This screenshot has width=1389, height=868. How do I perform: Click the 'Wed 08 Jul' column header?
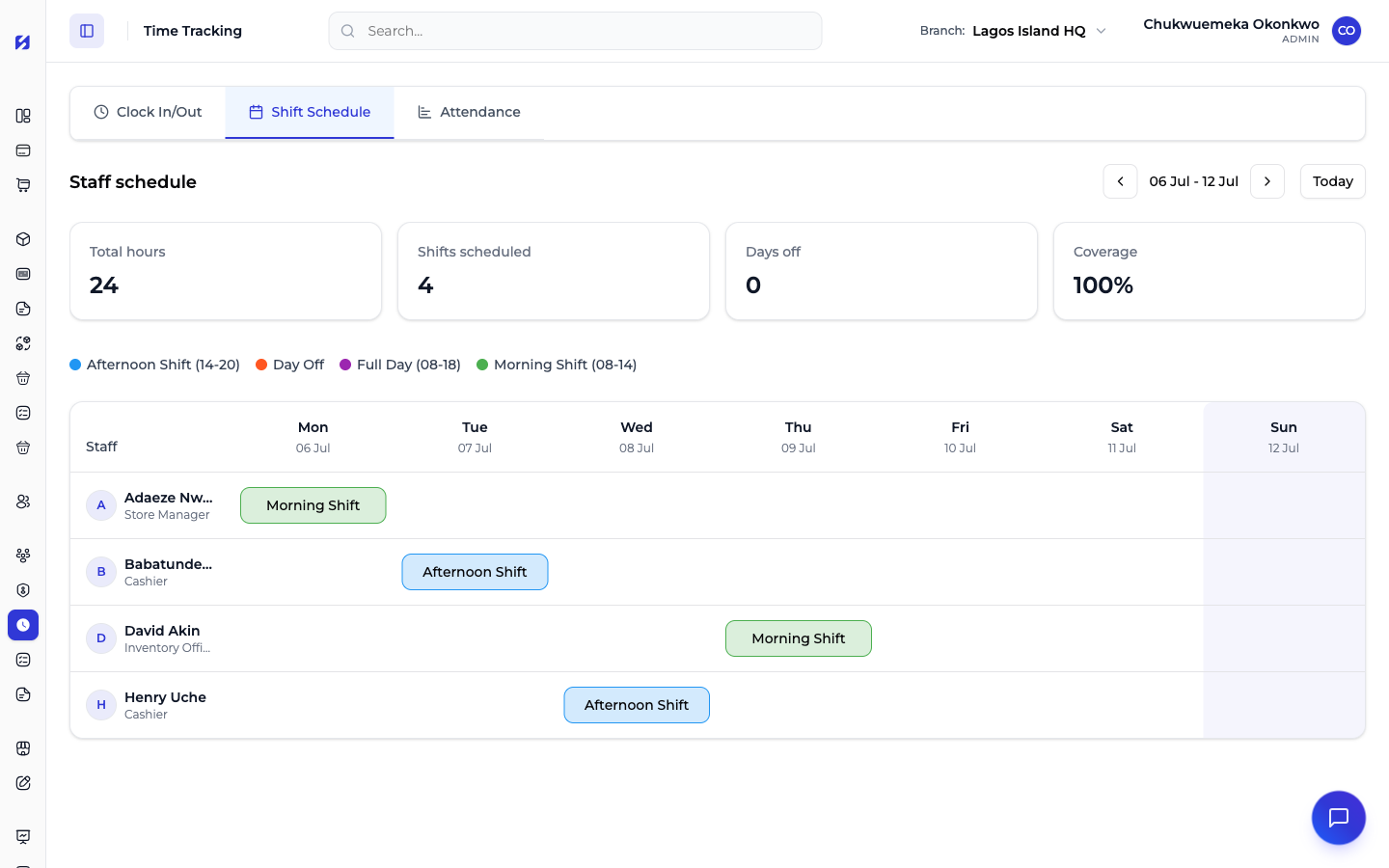637,437
